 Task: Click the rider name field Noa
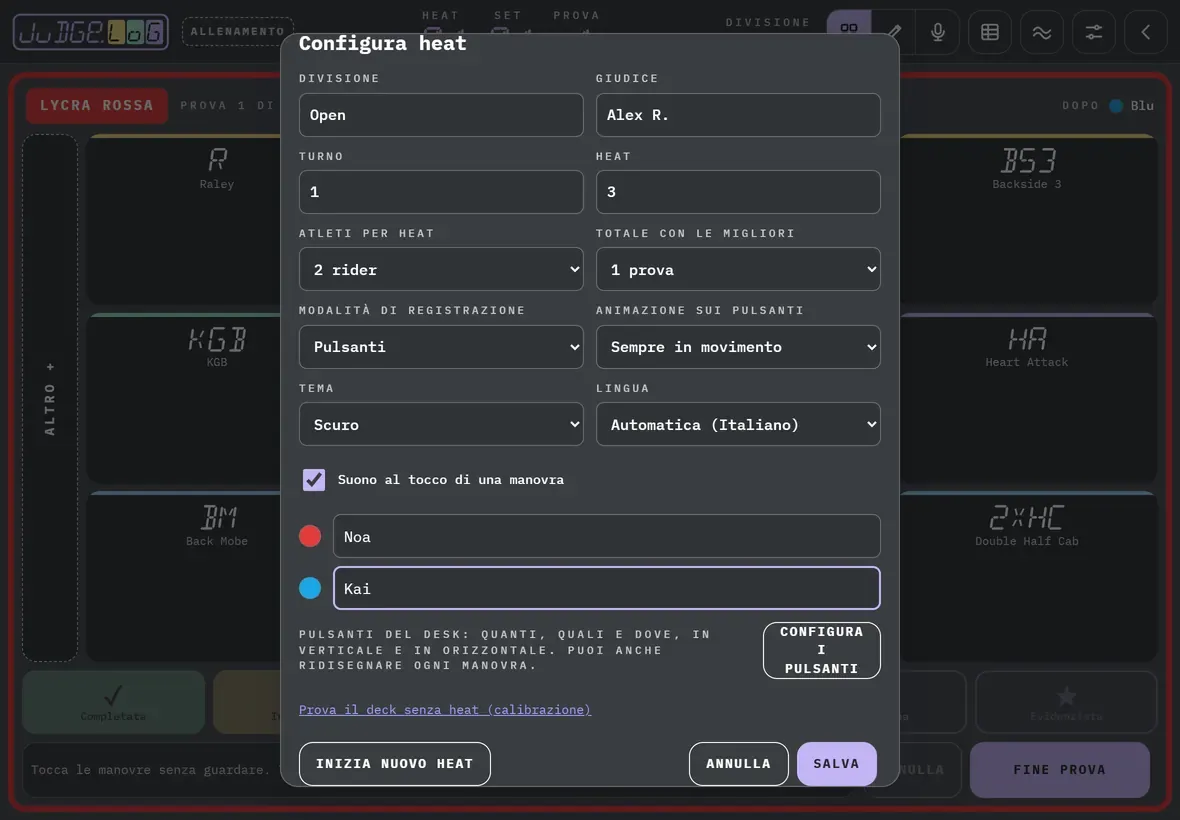tap(607, 536)
